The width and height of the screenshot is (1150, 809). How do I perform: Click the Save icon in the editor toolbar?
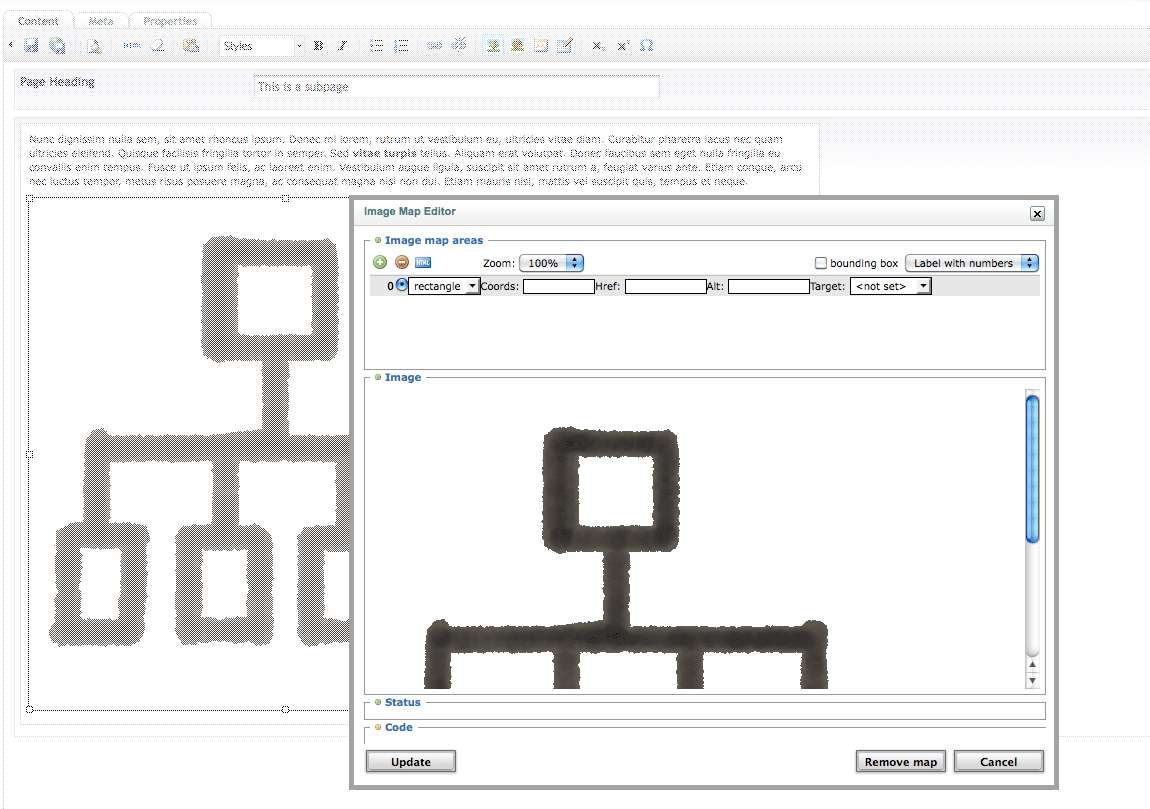[x=31, y=45]
